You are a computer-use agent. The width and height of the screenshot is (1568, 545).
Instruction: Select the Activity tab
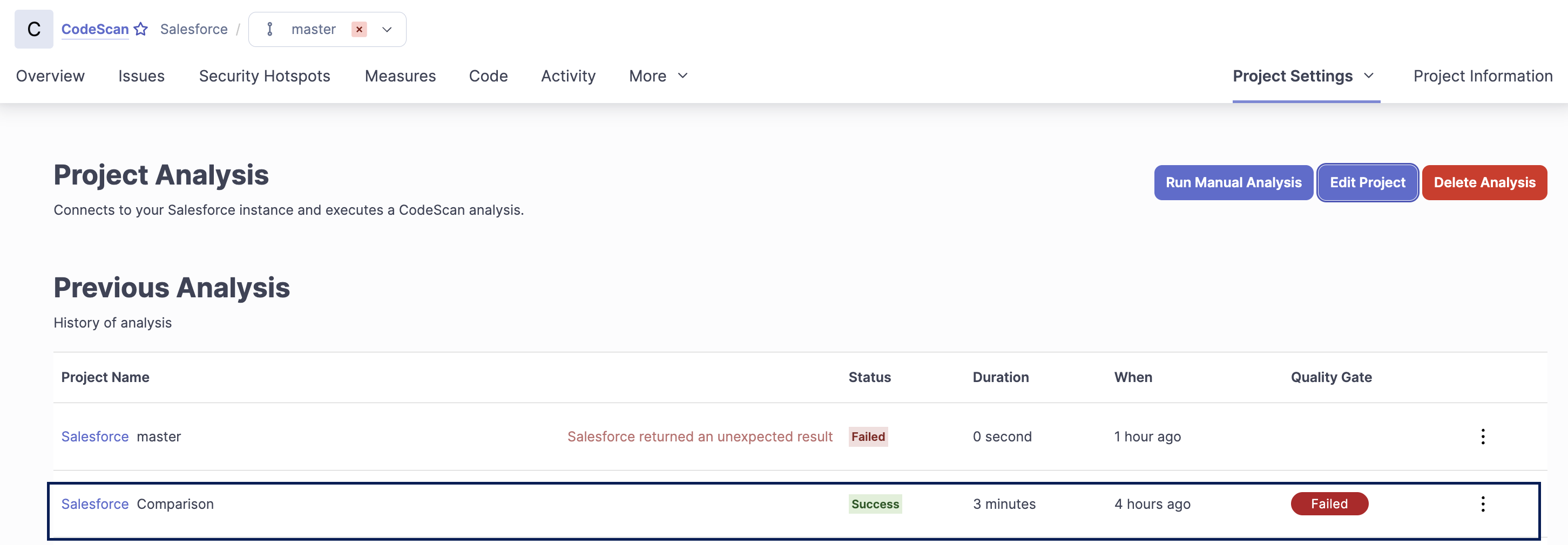click(x=568, y=76)
